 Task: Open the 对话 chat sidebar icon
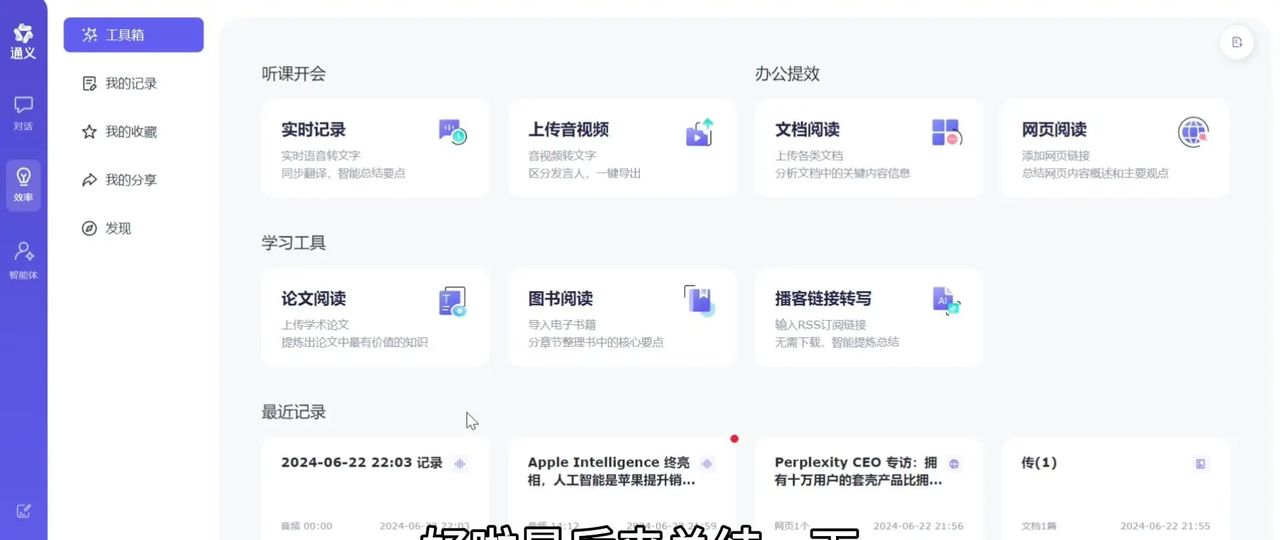[x=23, y=104]
